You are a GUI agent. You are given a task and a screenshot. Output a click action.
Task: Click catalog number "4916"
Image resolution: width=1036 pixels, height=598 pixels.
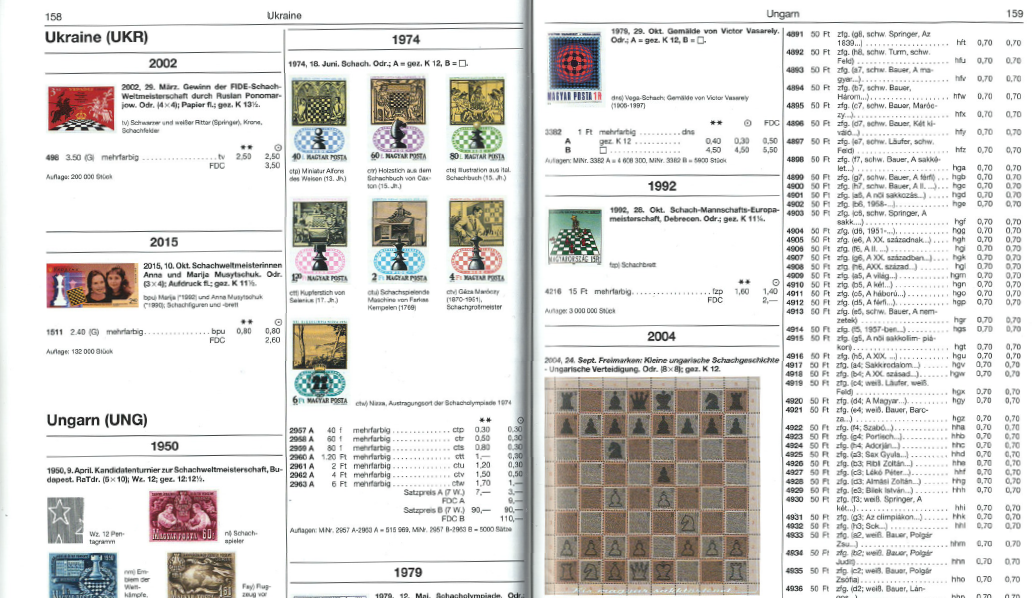[x=794, y=356]
